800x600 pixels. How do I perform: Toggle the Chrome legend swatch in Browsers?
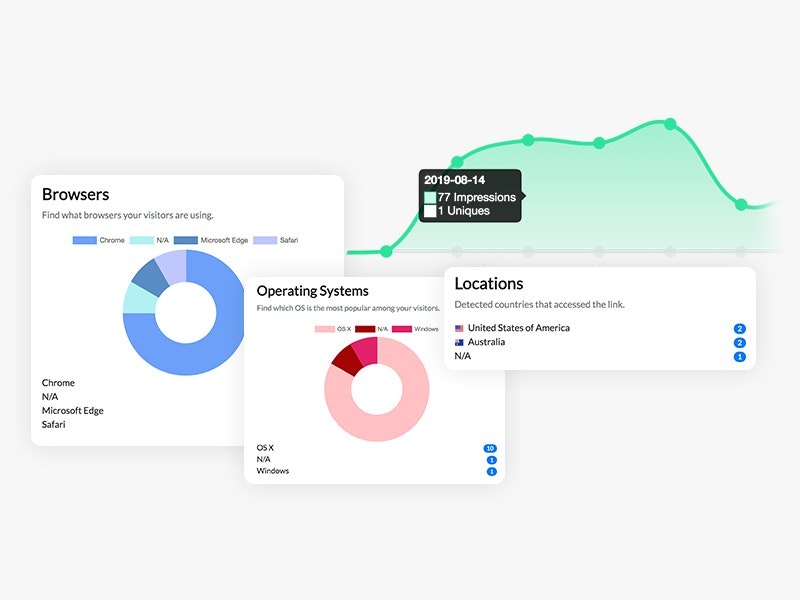coord(85,240)
